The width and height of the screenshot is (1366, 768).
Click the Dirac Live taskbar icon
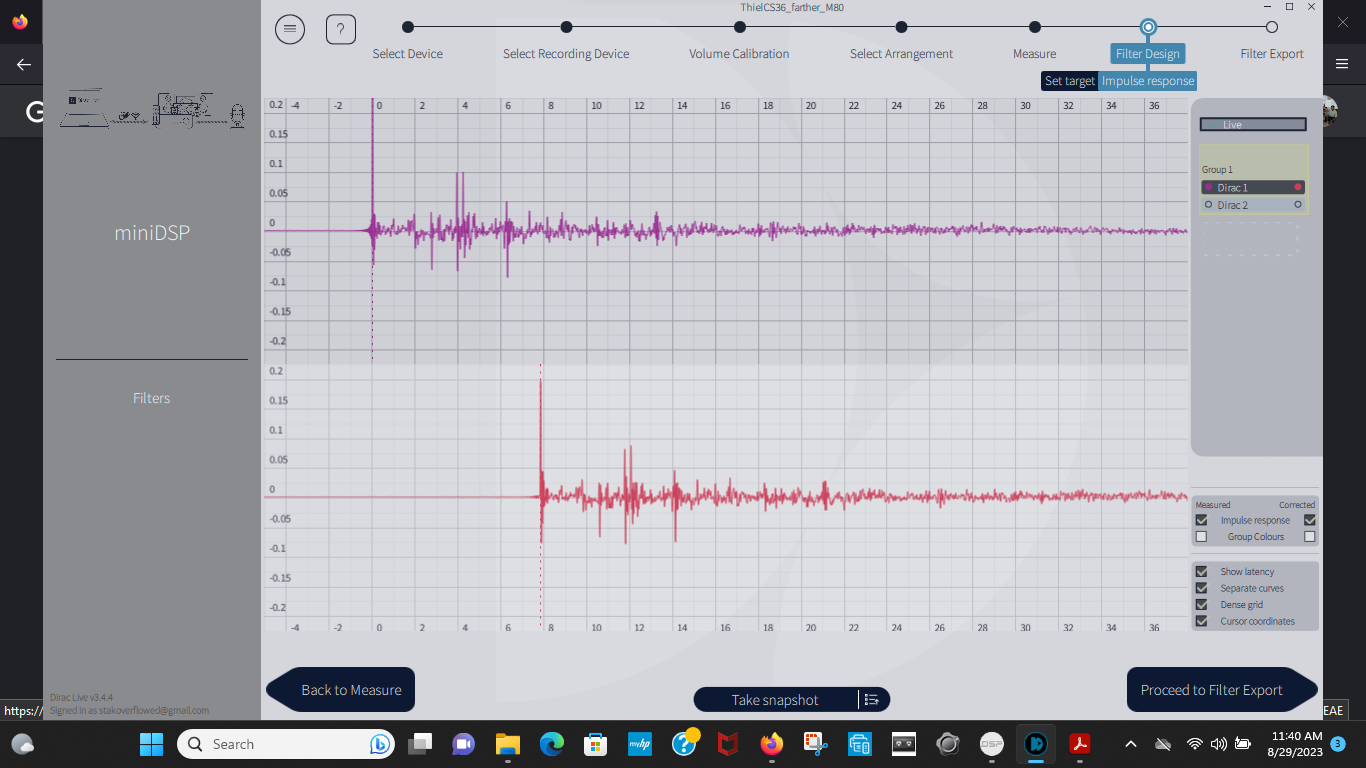point(1036,744)
